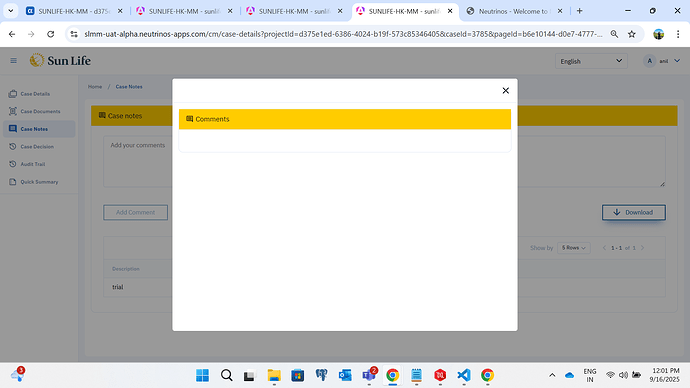Viewport: 690px width, 388px height.
Task: Go to next page of comments table
Action: click(642, 248)
